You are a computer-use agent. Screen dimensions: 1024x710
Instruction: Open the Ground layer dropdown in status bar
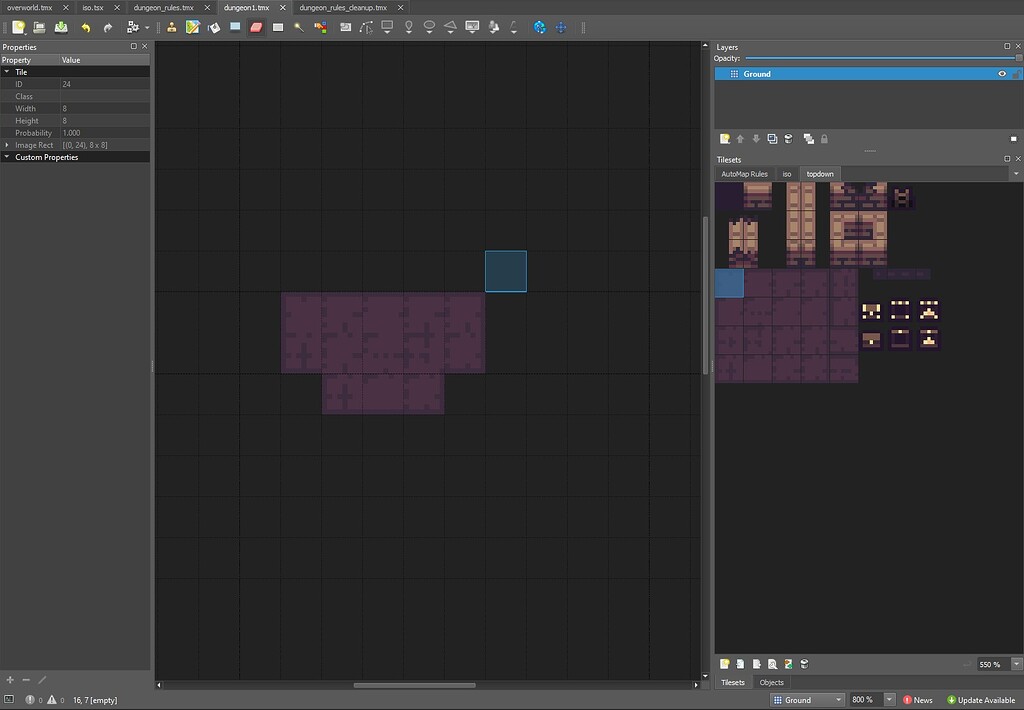click(808, 700)
